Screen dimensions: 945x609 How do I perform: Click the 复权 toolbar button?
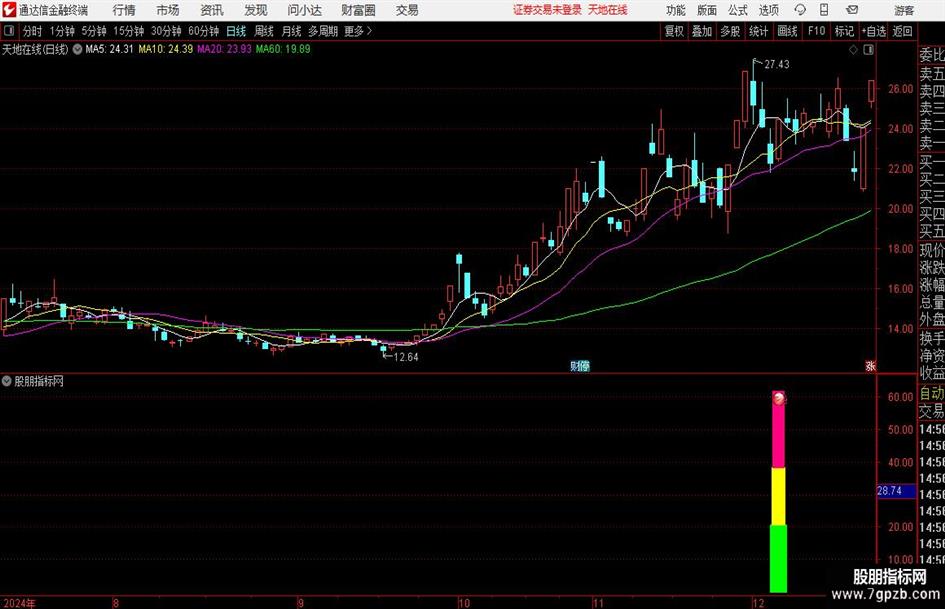point(674,31)
